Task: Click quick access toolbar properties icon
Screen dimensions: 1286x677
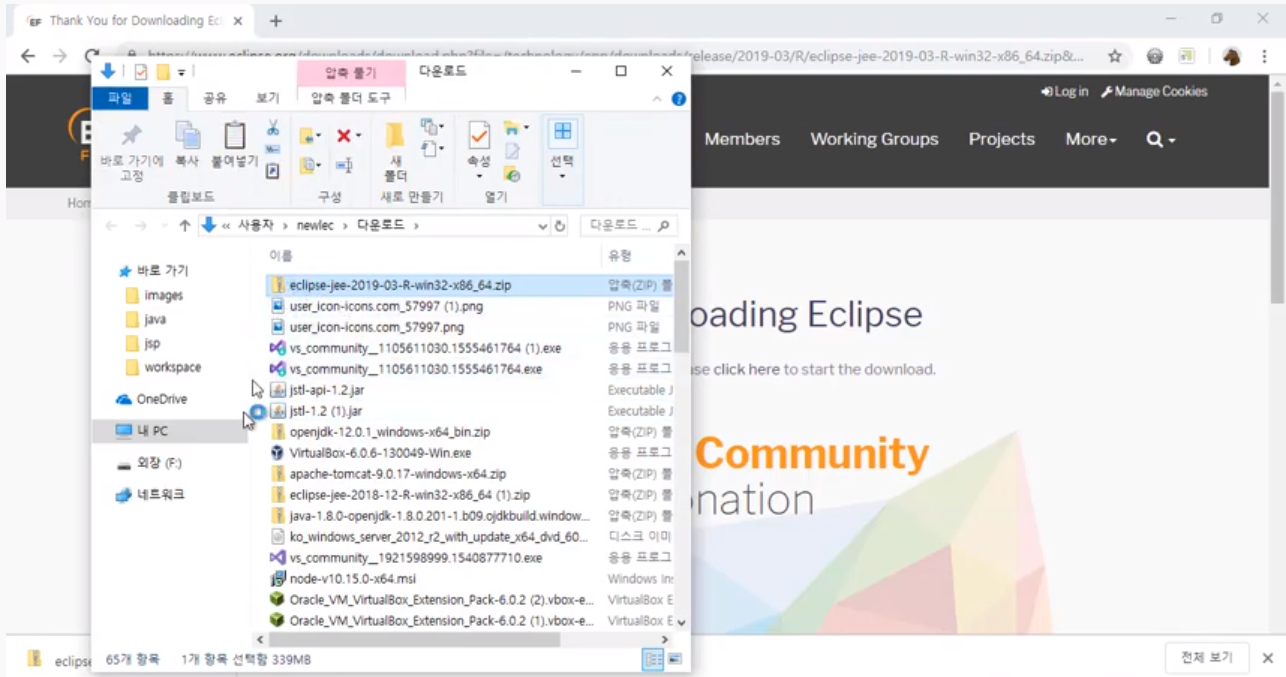Action: point(140,72)
